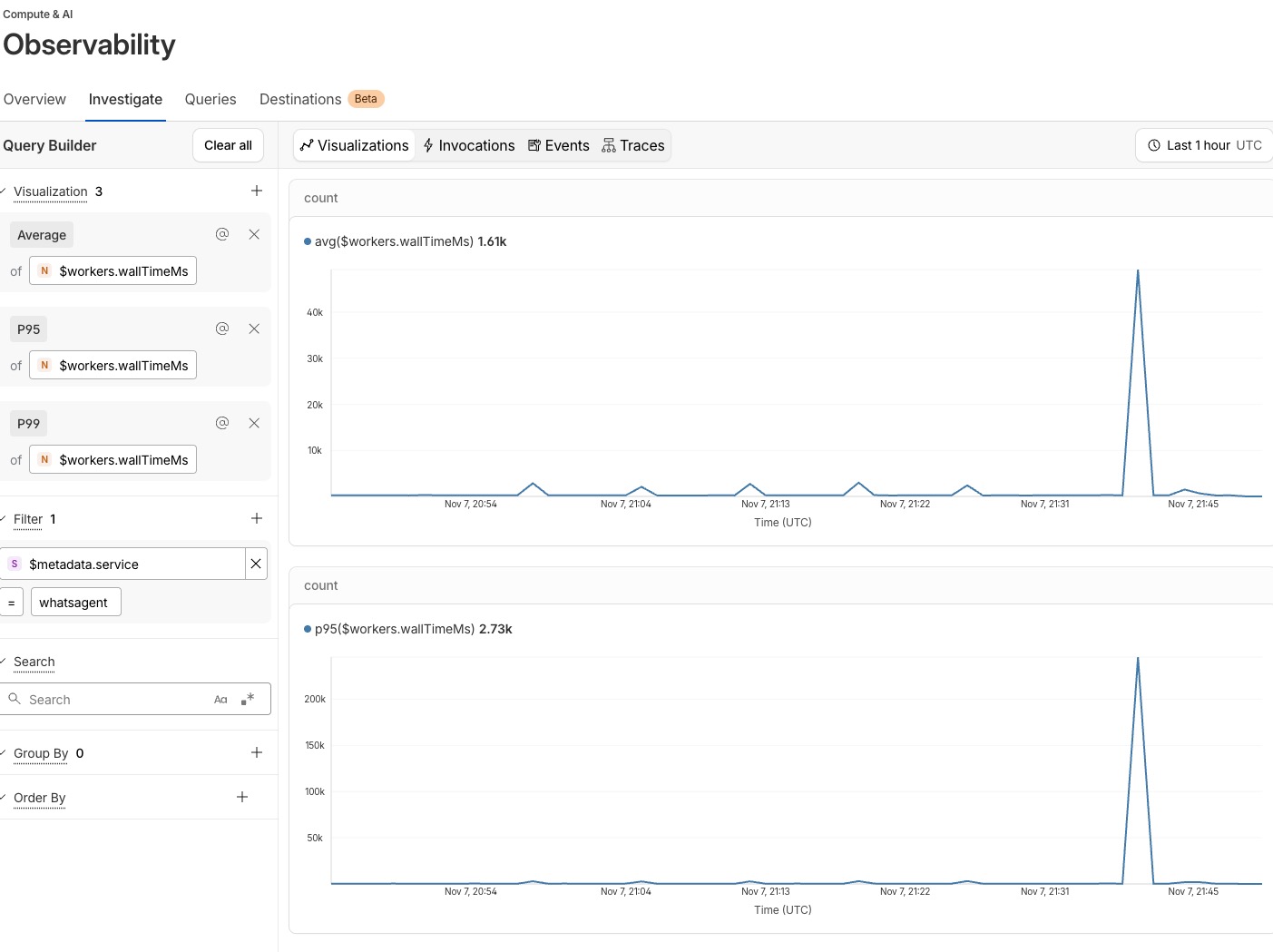Viewport: 1273px width, 952px height.
Task: Toggle case-sensitive matching in Search box
Action: pyautogui.click(x=220, y=700)
